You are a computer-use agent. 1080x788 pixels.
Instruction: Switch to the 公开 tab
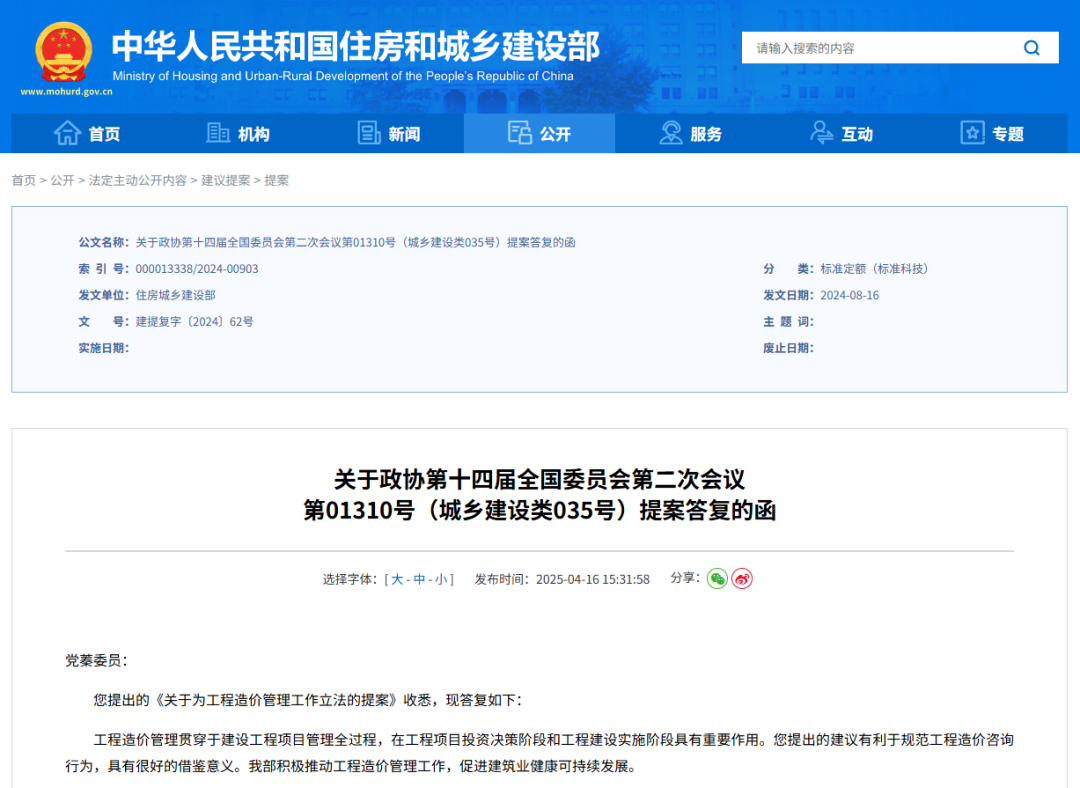click(x=539, y=133)
